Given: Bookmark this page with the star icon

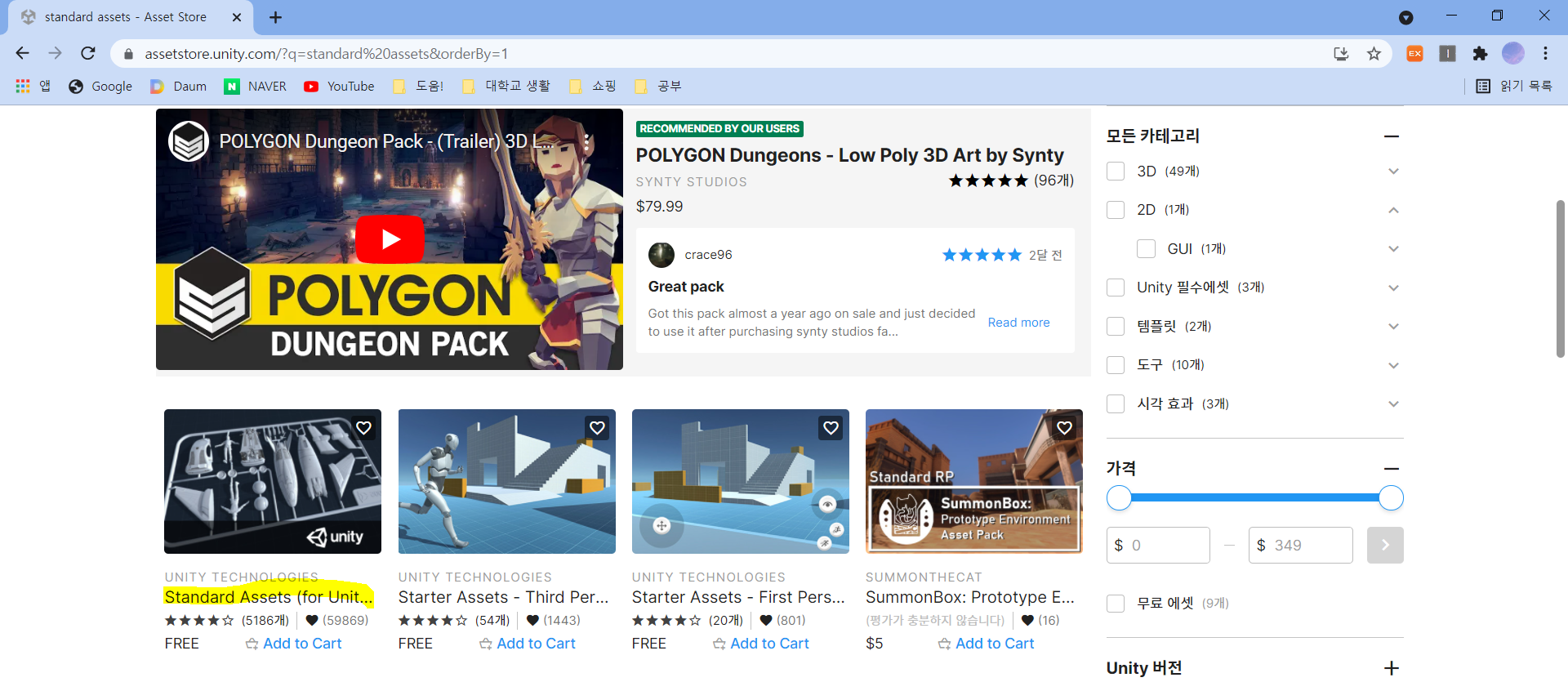Looking at the screenshot, I should coord(1374,54).
